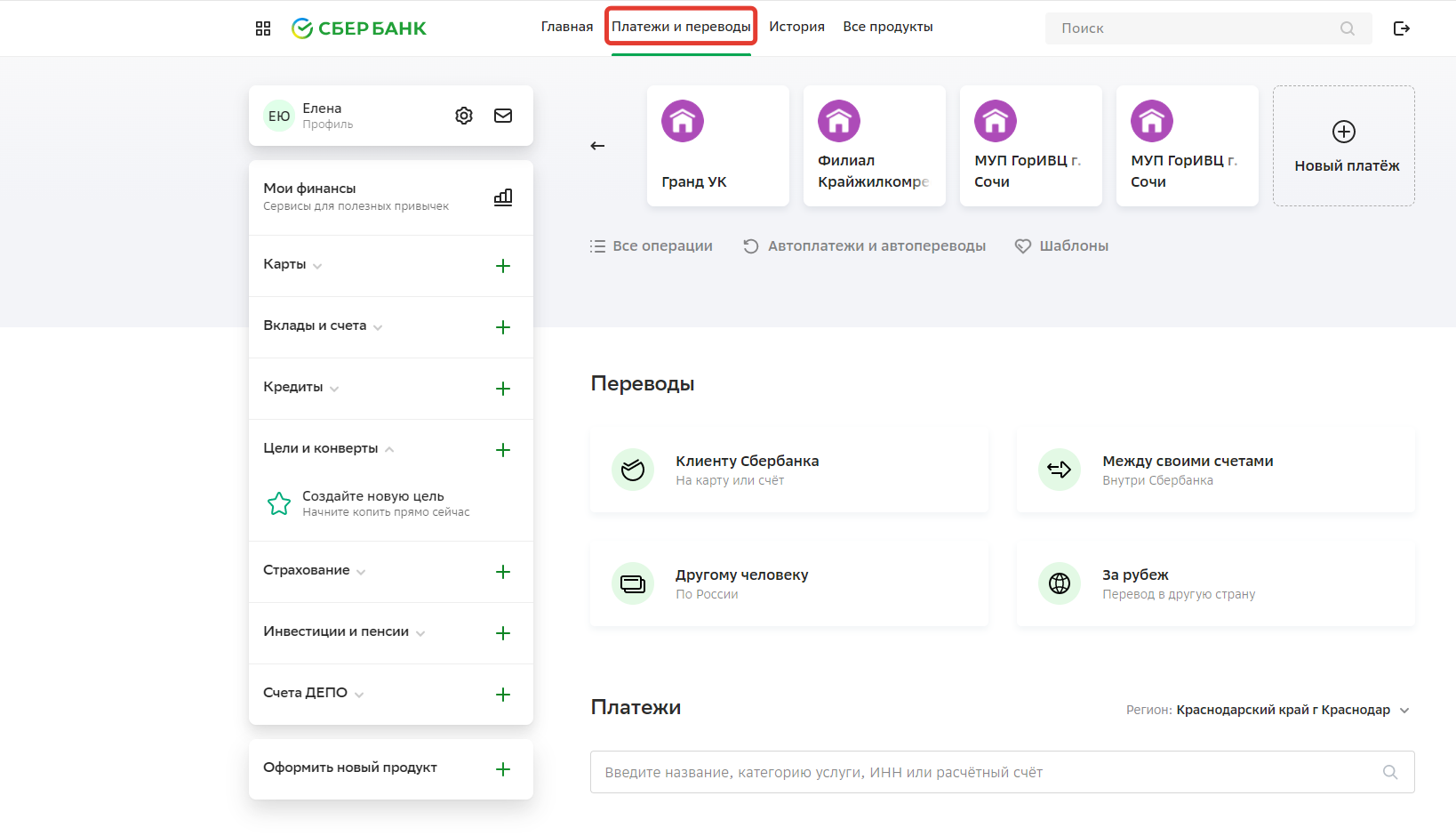Expand the Карты section chevron
This screenshot has width=1456, height=836.
pos(317,266)
